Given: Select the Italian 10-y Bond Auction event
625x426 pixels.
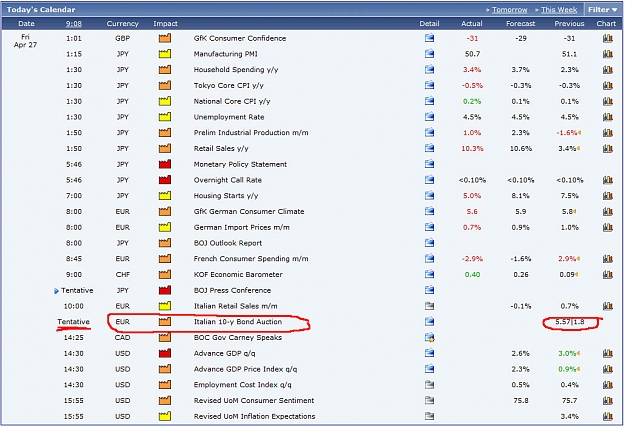Looking at the screenshot, I should [238, 322].
